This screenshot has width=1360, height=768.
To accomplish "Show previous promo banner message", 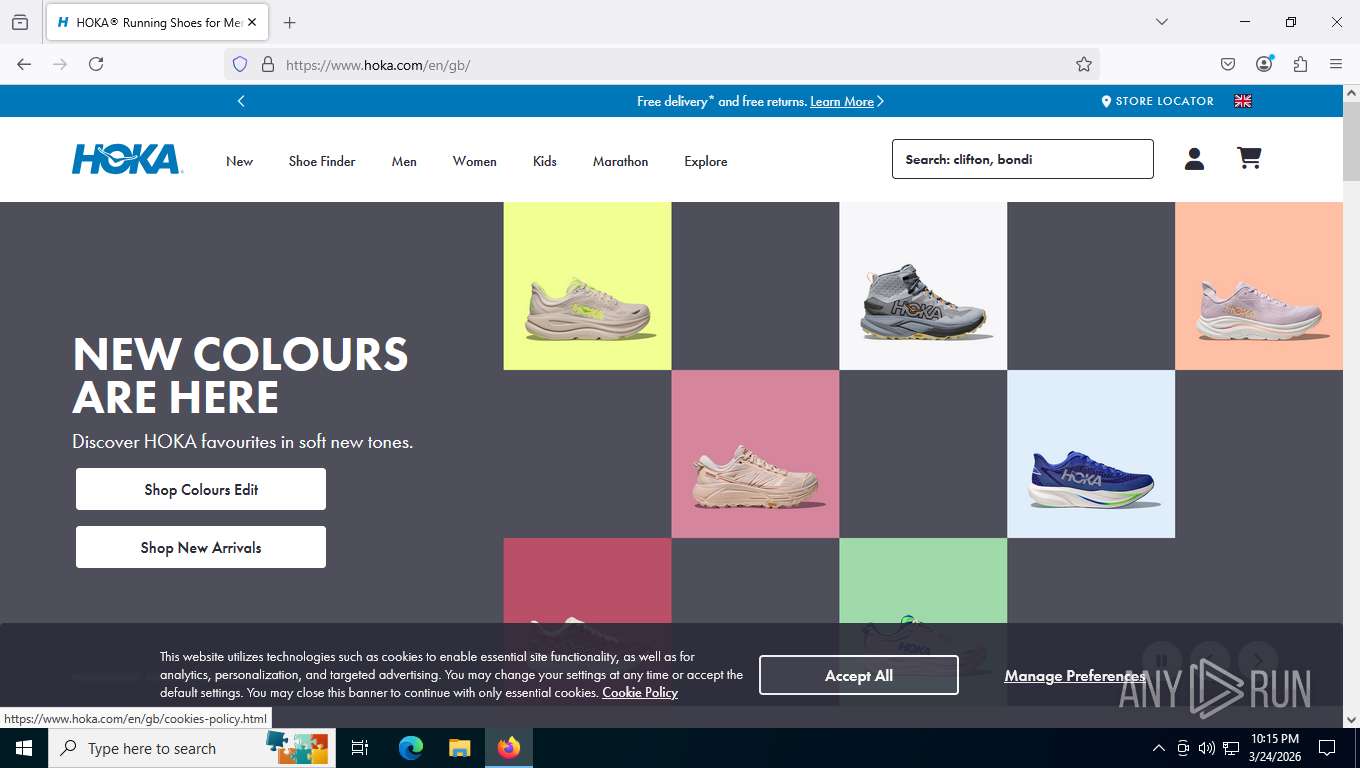I will (x=241, y=101).
